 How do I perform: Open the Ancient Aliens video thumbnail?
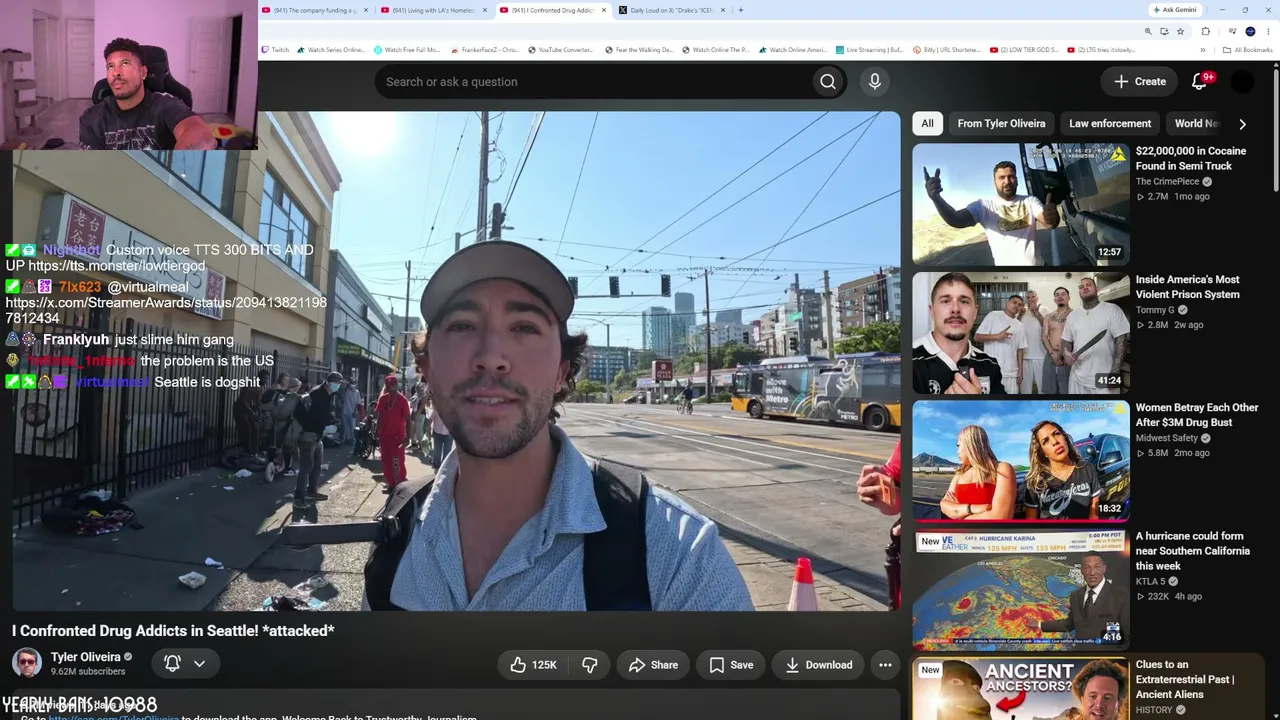[1021, 688]
